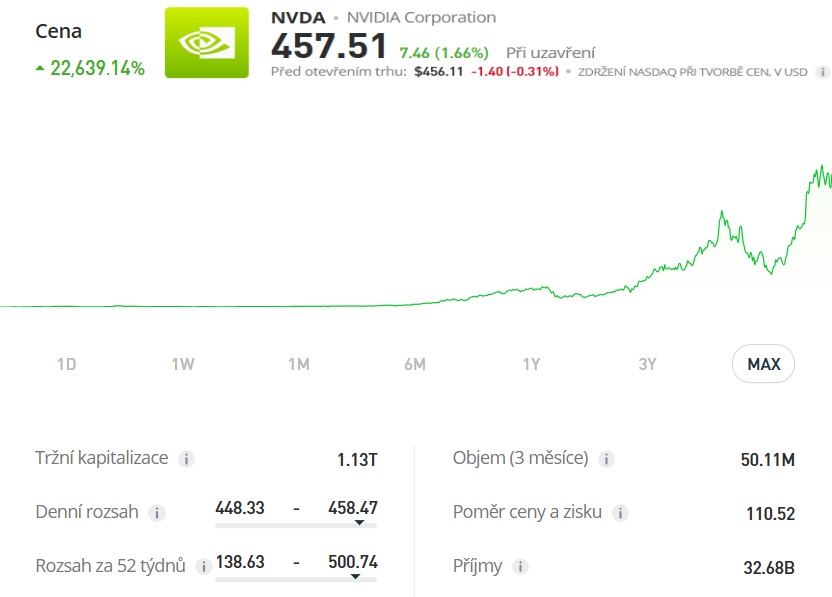Open the NVIDIA Corporation company name
The width and height of the screenshot is (832, 597).
419,17
